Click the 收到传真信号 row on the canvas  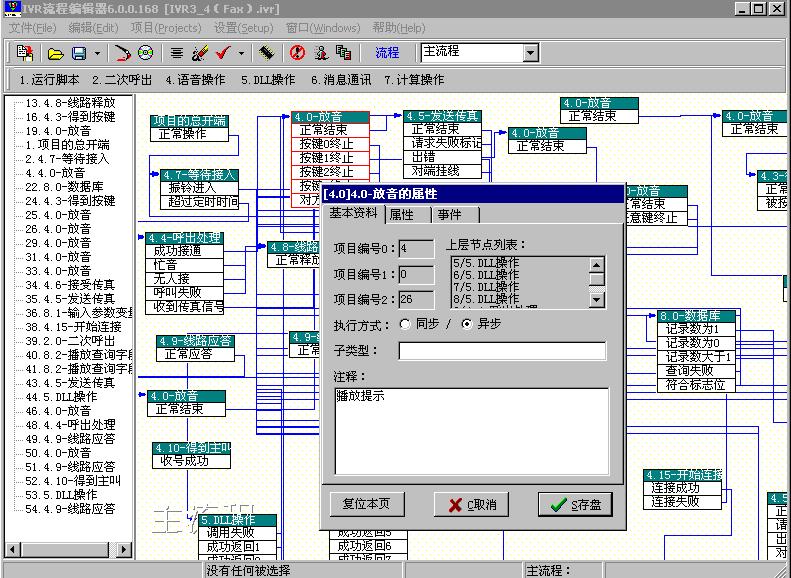(184, 307)
